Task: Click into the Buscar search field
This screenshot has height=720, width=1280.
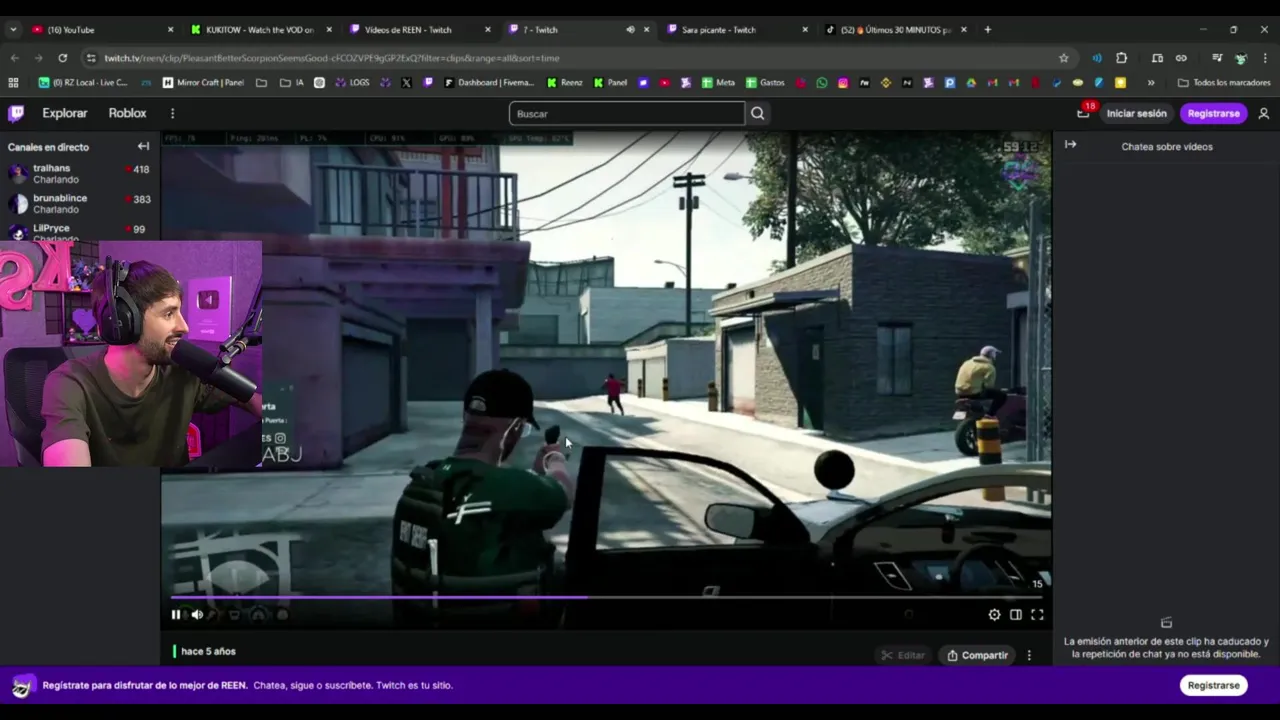Action: pyautogui.click(x=627, y=113)
